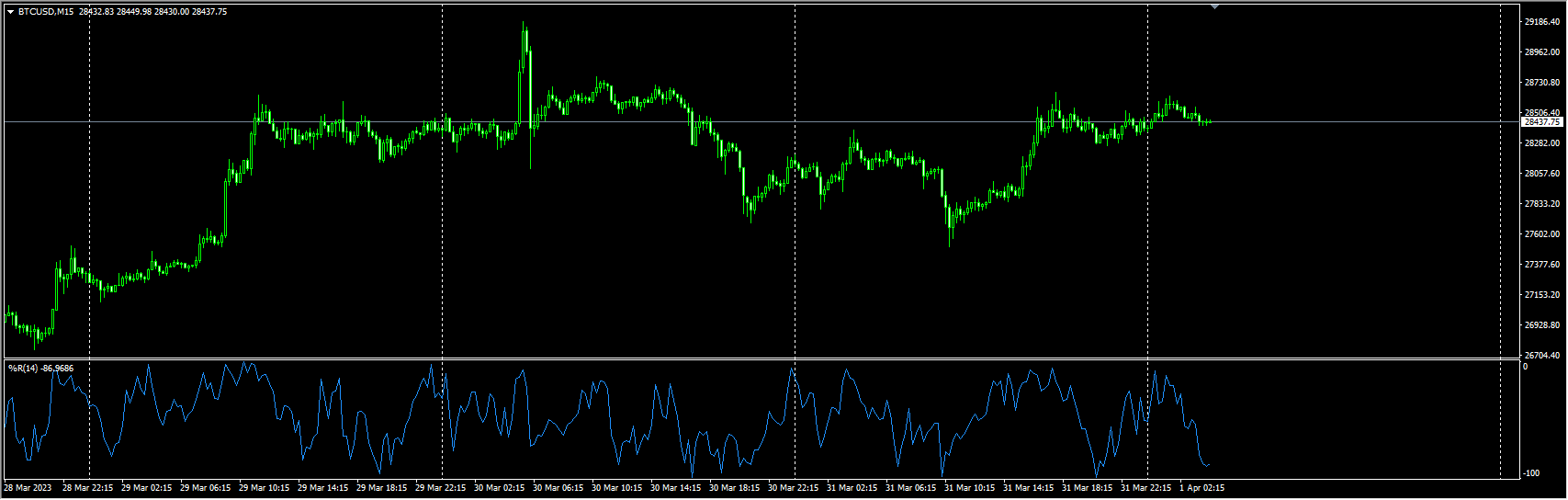Click the 29 Mar 14:15 time label
The image size is (1568, 500).
click(322, 488)
